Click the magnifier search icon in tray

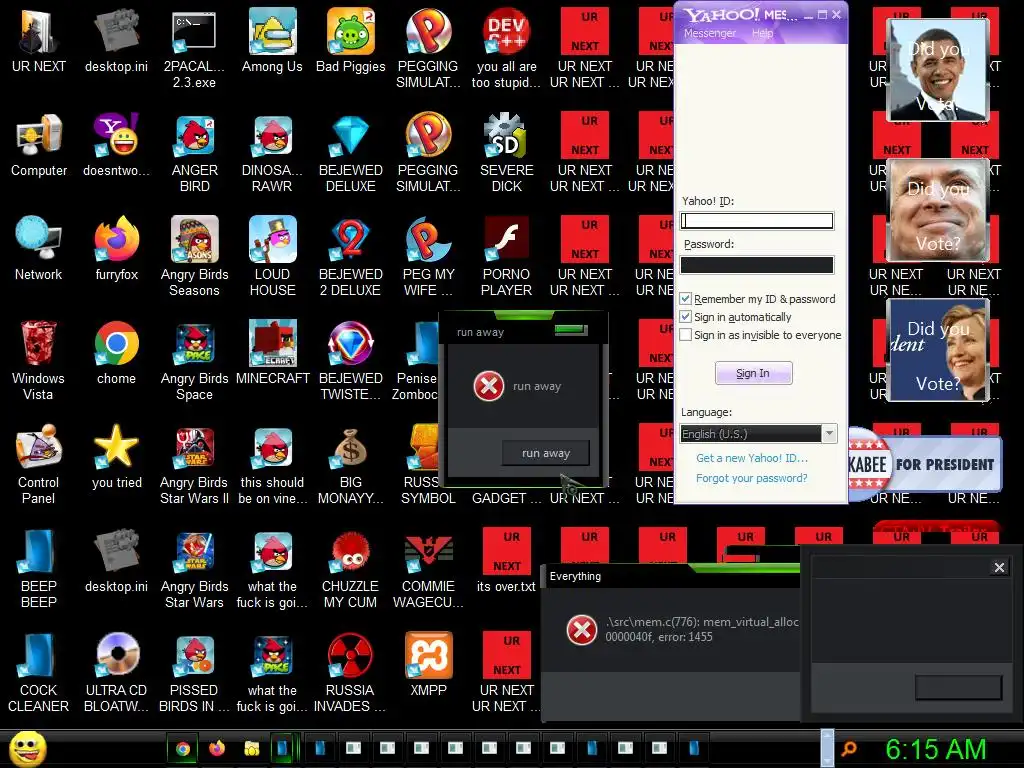(849, 748)
